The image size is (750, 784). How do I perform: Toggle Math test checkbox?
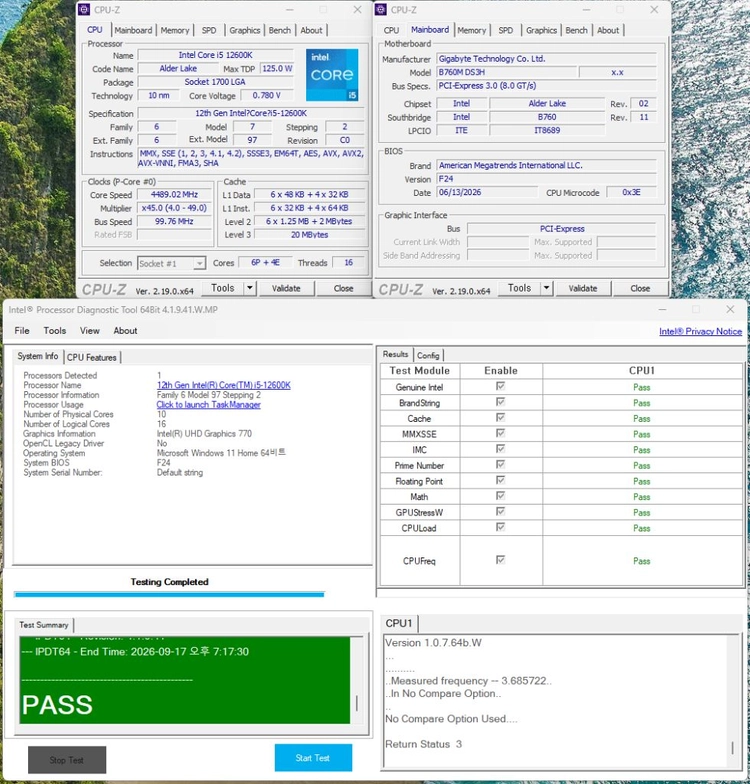pyautogui.click(x=500, y=496)
